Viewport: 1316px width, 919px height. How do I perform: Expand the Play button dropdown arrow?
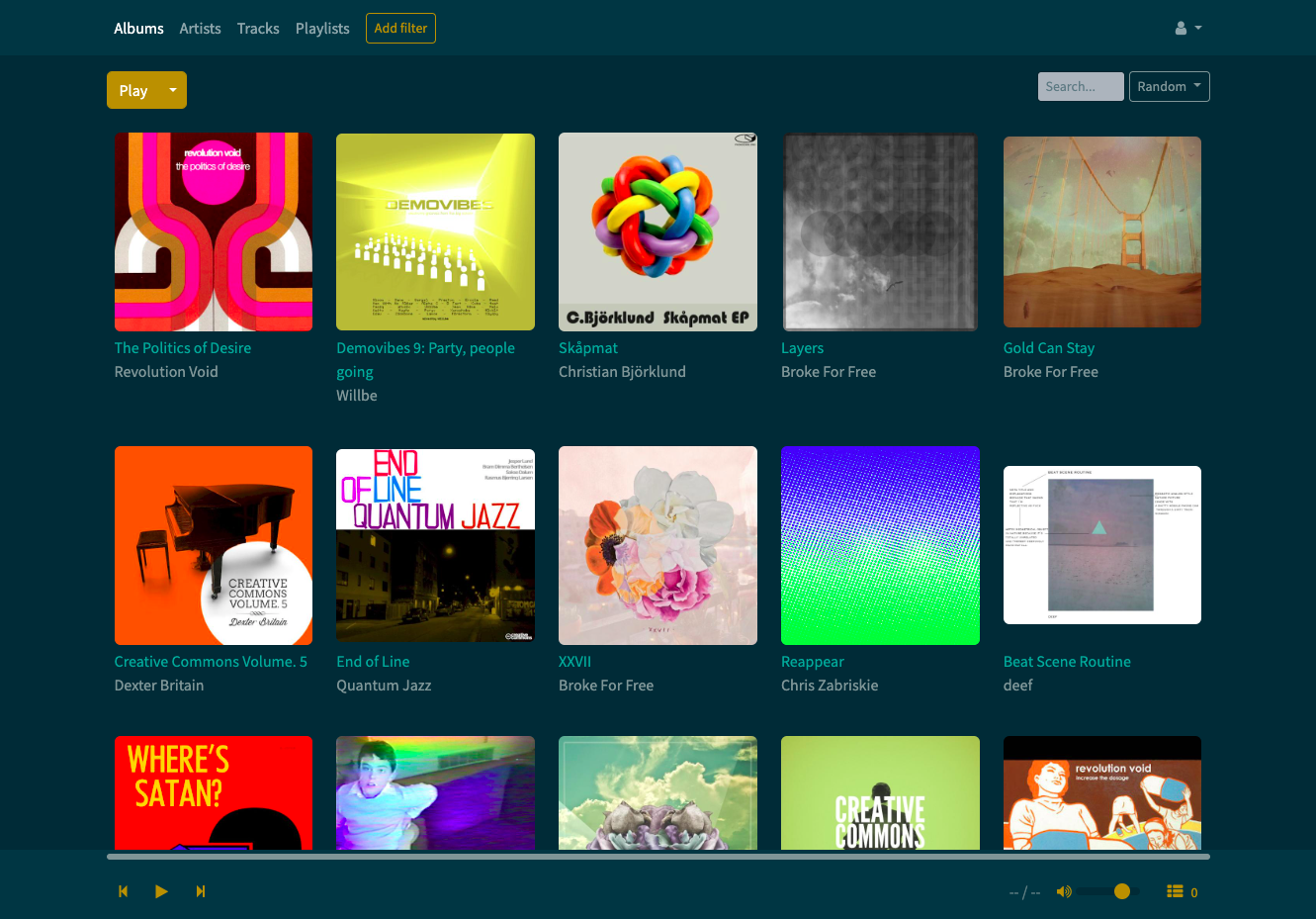point(173,90)
